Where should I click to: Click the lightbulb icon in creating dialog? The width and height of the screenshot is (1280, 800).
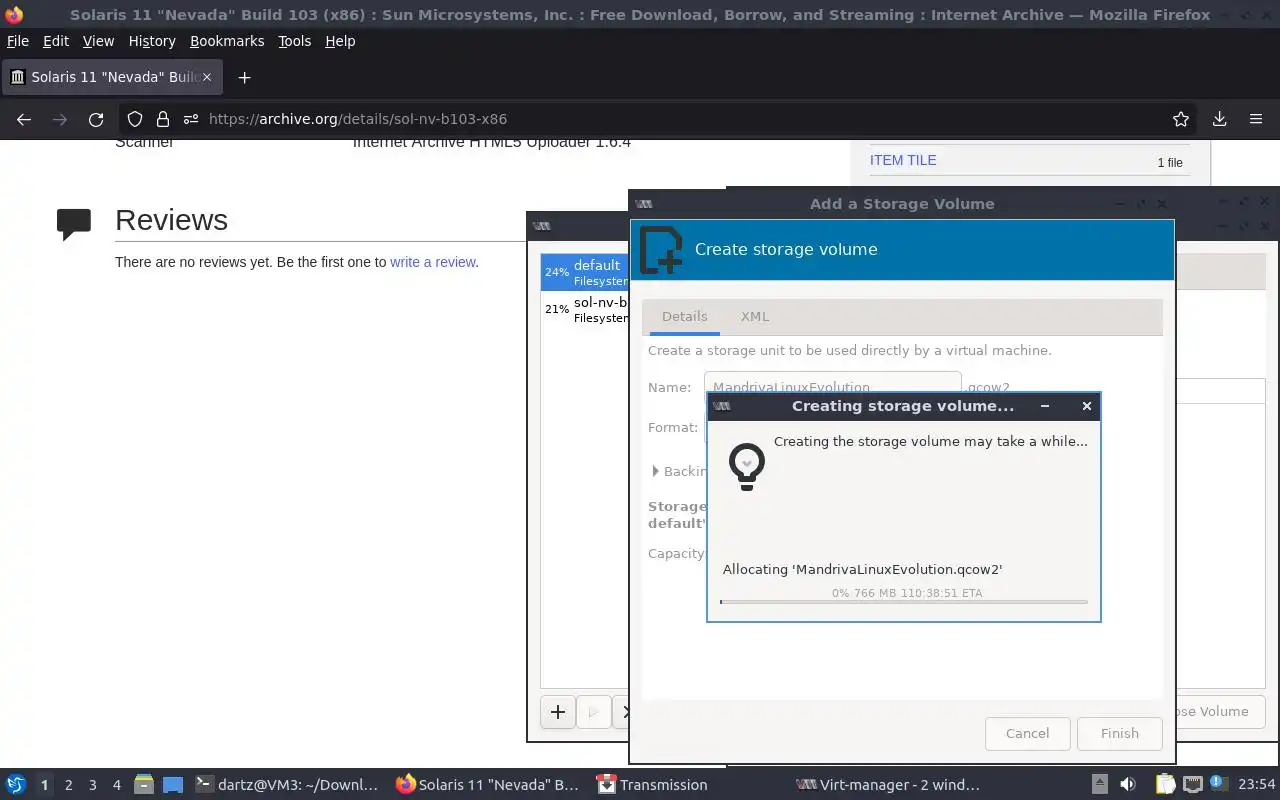[x=746, y=466]
